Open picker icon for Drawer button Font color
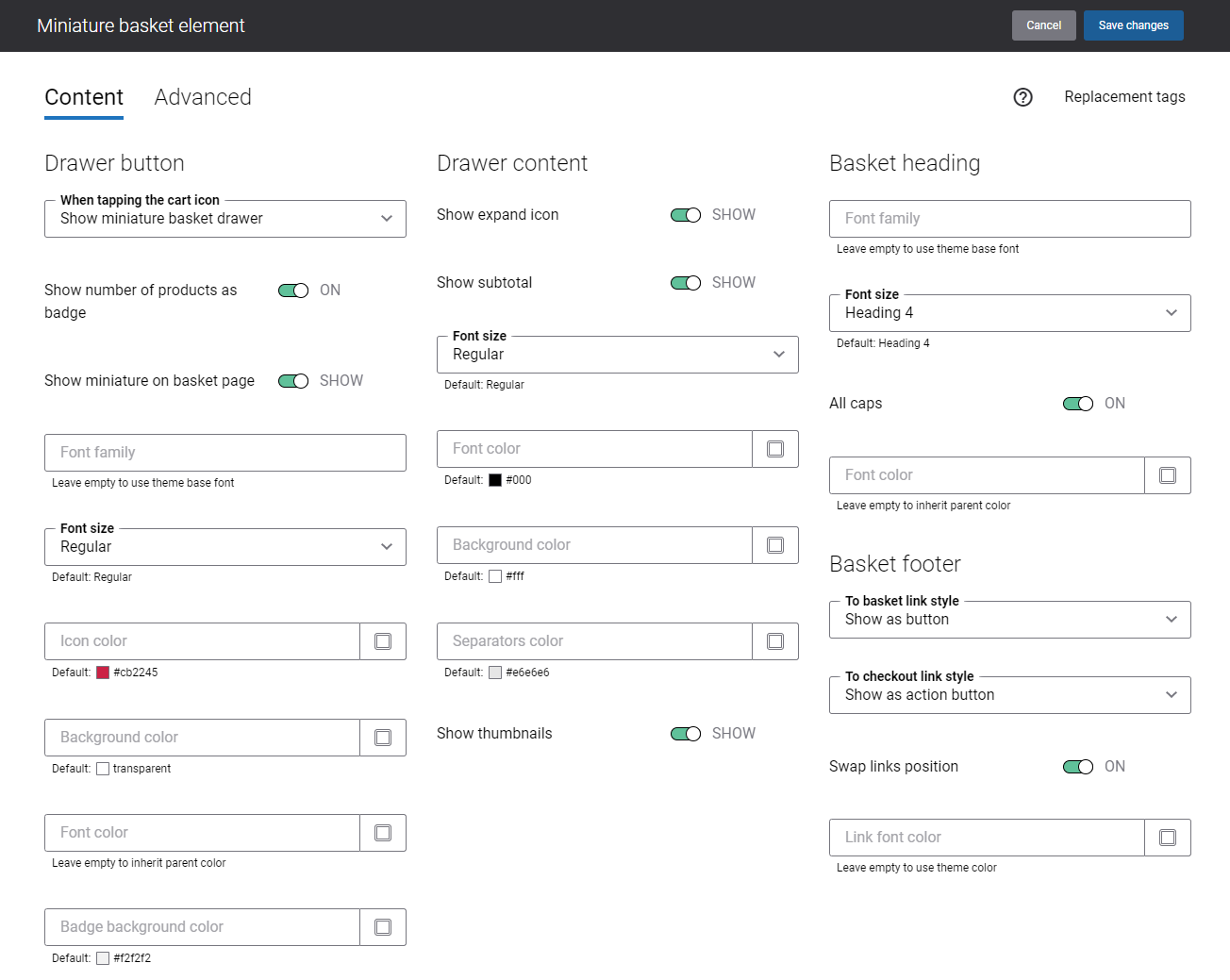 (x=383, y=833)
